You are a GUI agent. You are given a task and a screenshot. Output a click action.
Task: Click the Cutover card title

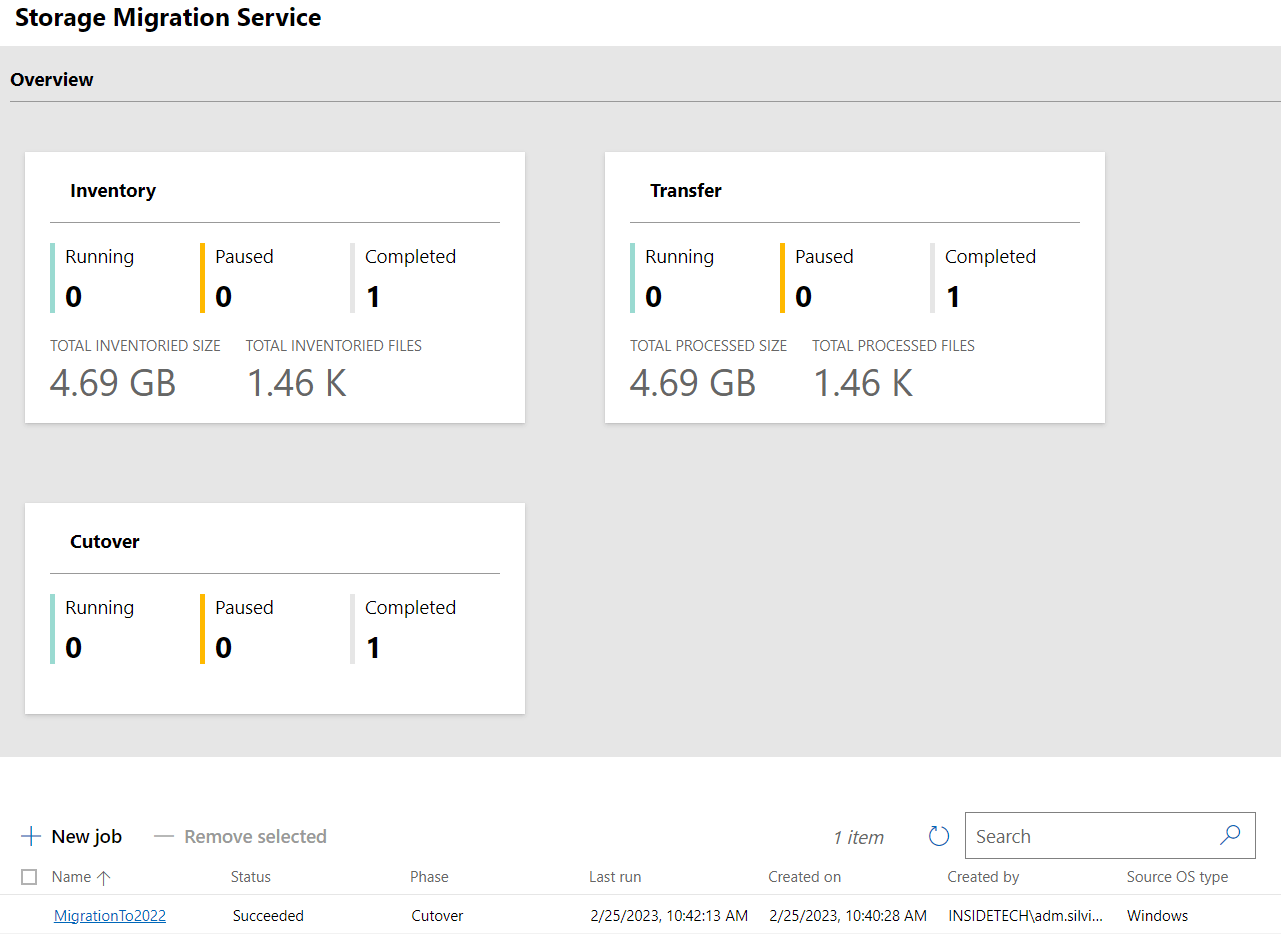click(105, 541)
